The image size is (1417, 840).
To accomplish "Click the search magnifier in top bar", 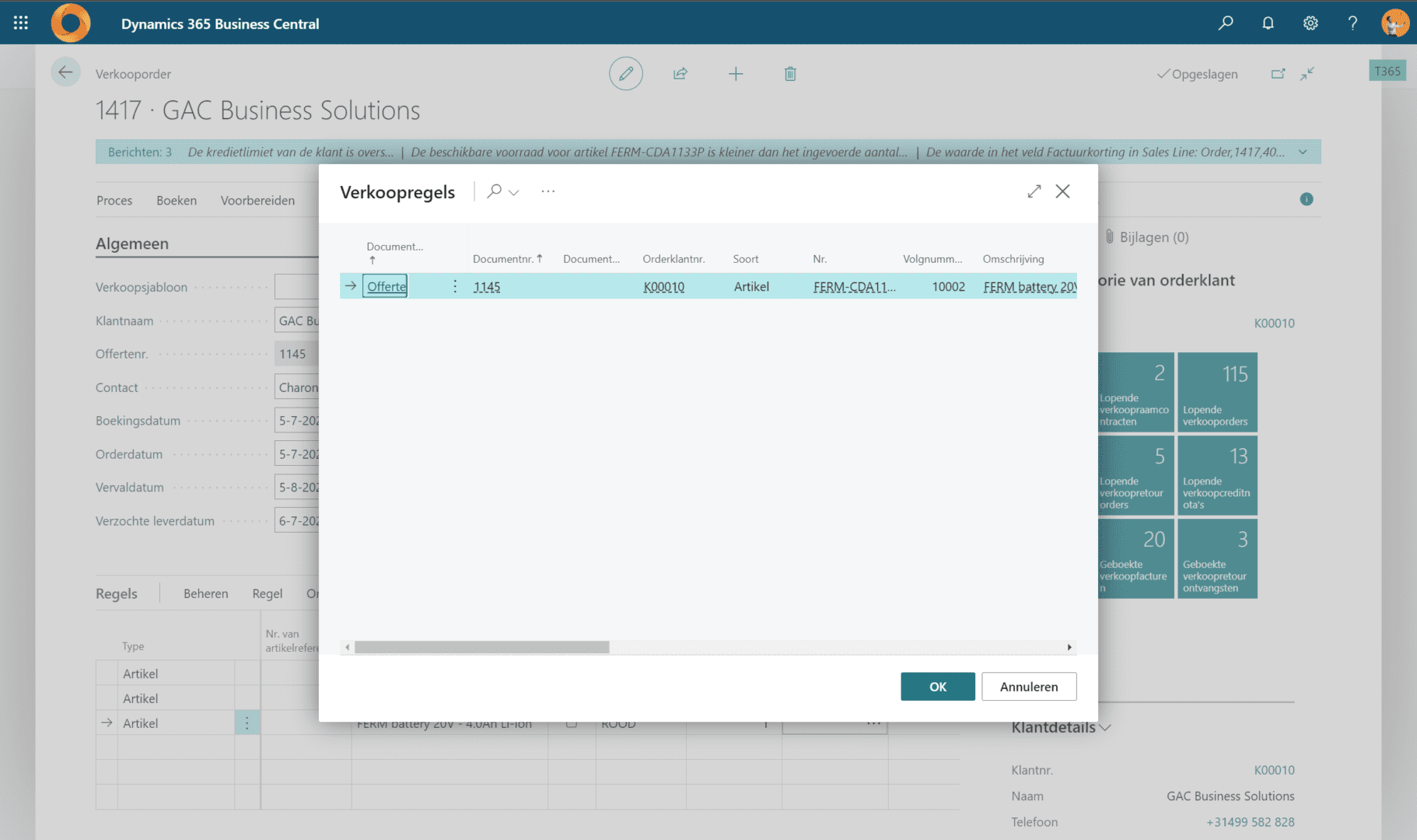I will 1226,23.
